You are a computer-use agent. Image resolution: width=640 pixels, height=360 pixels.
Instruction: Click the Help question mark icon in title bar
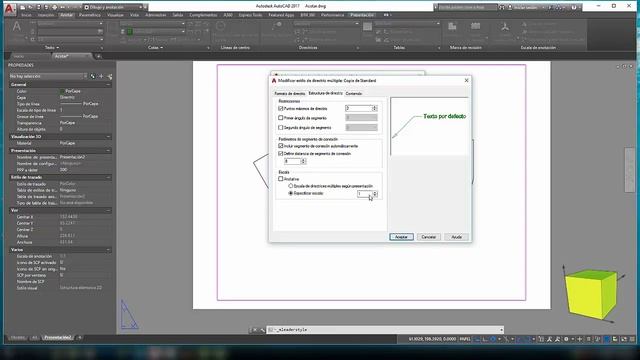(574, 7)
